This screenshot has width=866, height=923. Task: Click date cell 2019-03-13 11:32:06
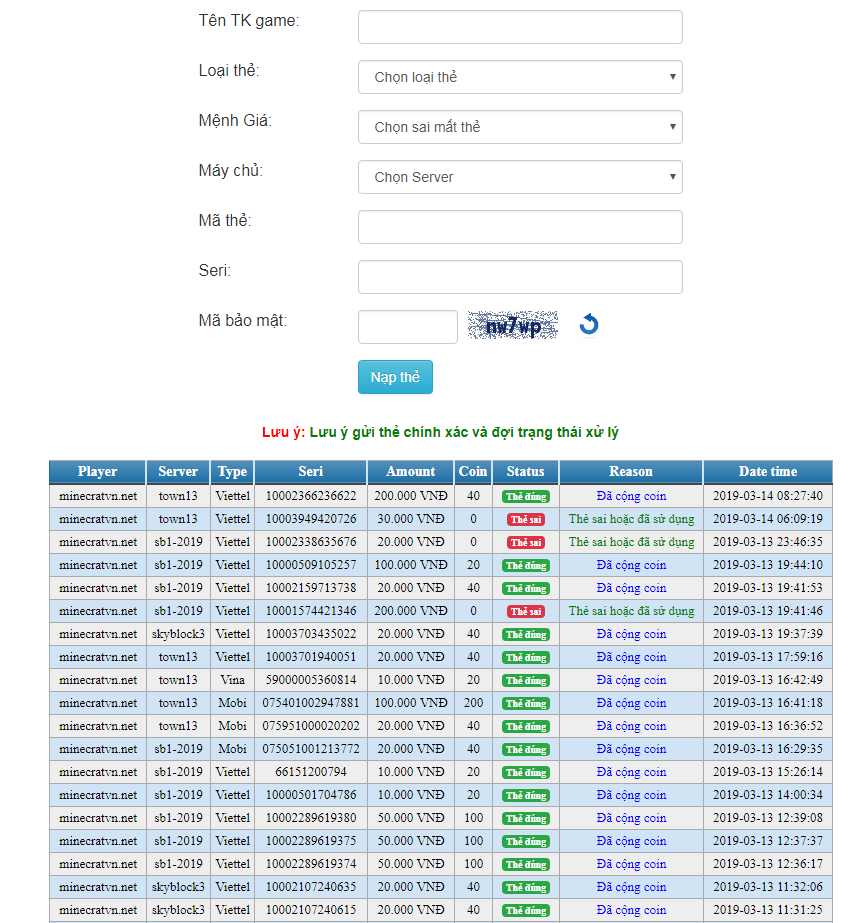point(768,887)
